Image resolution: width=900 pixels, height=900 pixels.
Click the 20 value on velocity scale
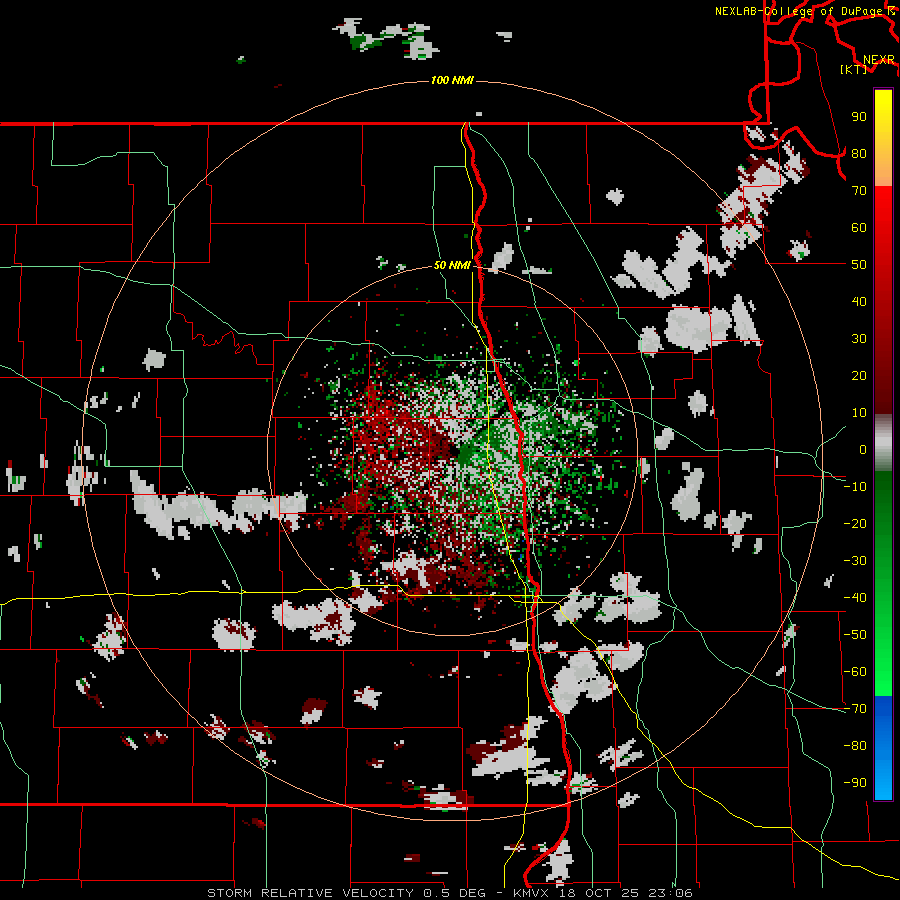click(859, 375)
